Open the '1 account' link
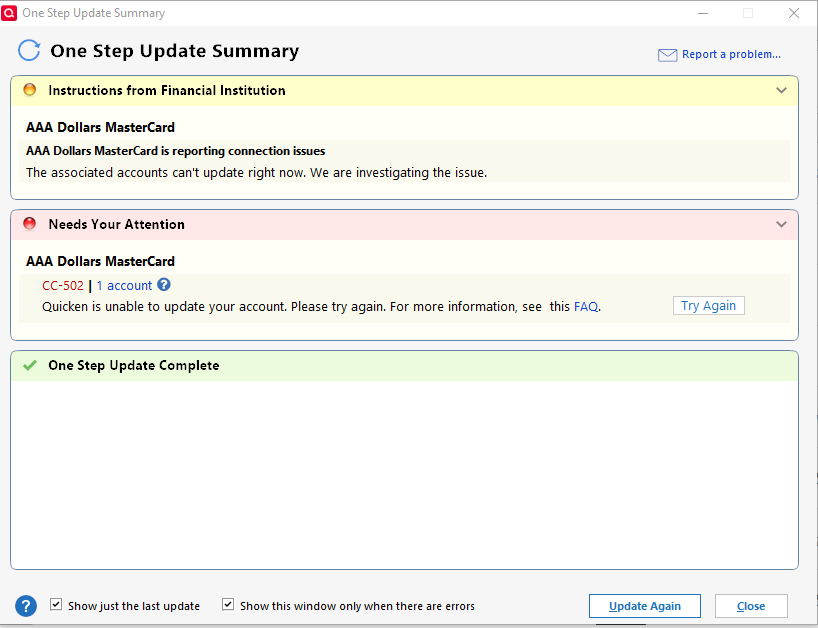Image resolution: width=818 pixels, height=628 pixels. click(x=124, y=286)
